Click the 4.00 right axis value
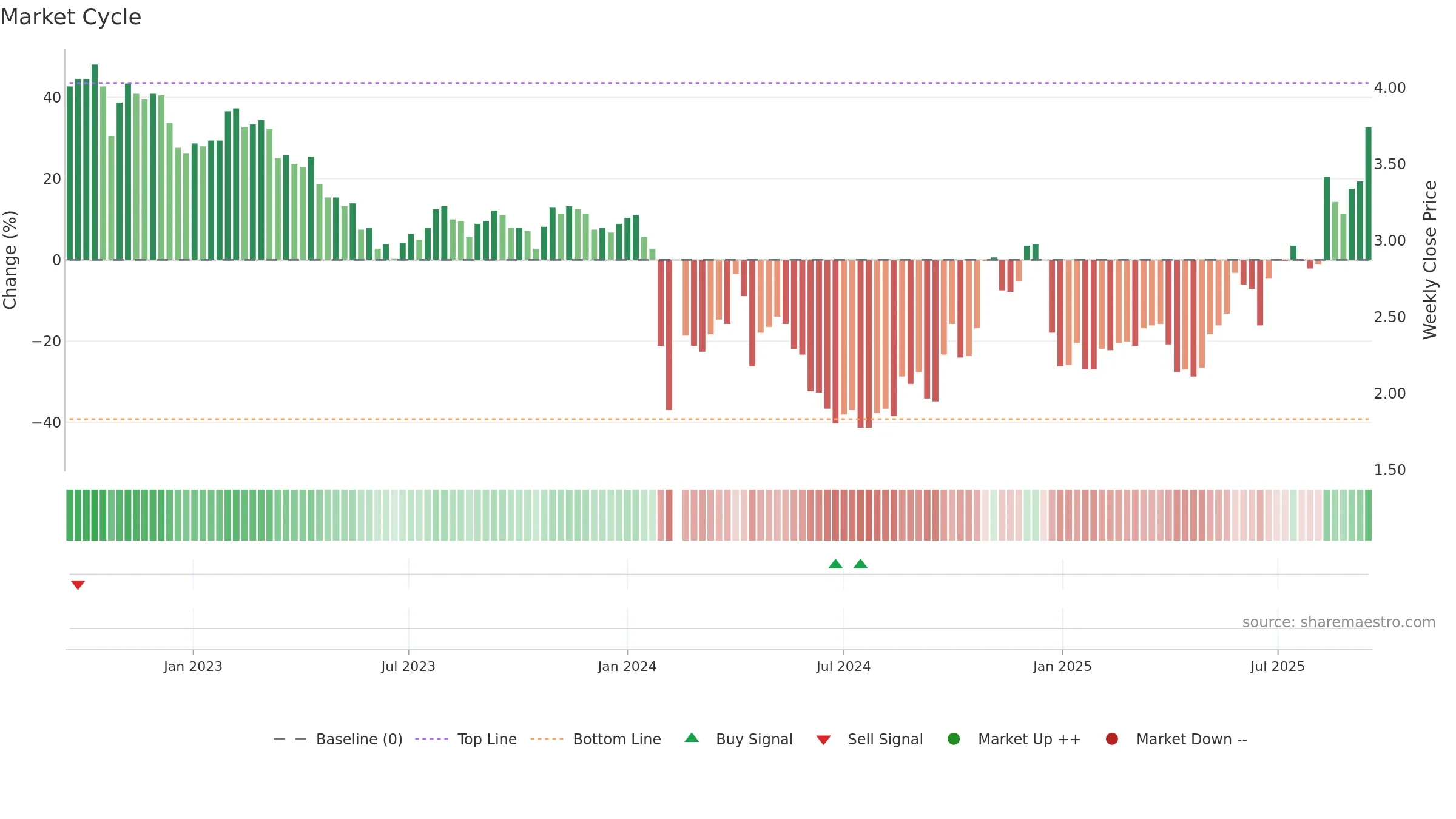 1390,88
